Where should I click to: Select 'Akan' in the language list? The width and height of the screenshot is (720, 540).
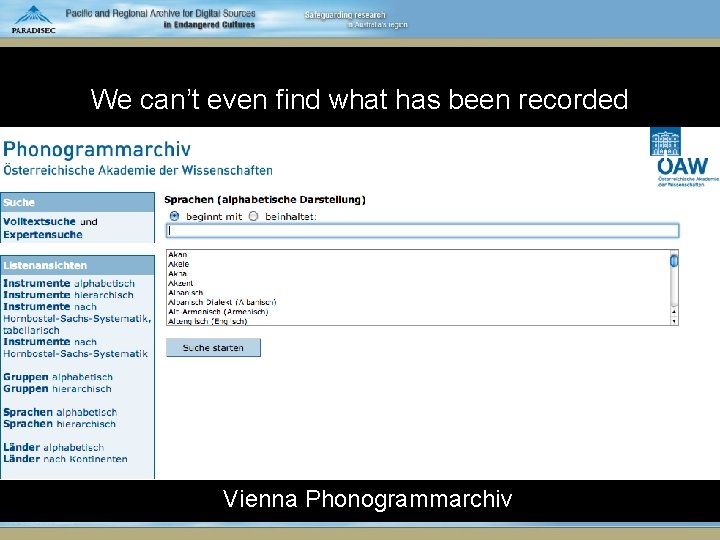[178, 254]
